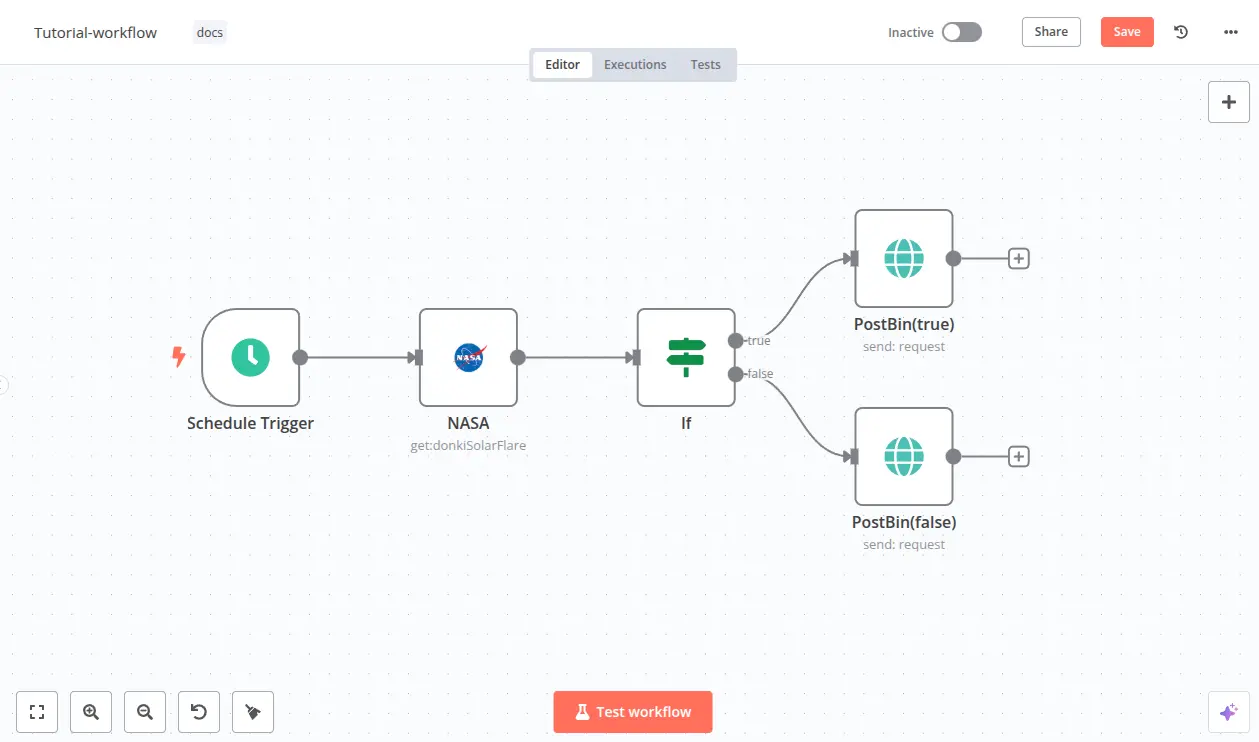This screenshot has width=1259, height=742.
Task: Tidy up the workflow layout
Action: tap(253, 712)
